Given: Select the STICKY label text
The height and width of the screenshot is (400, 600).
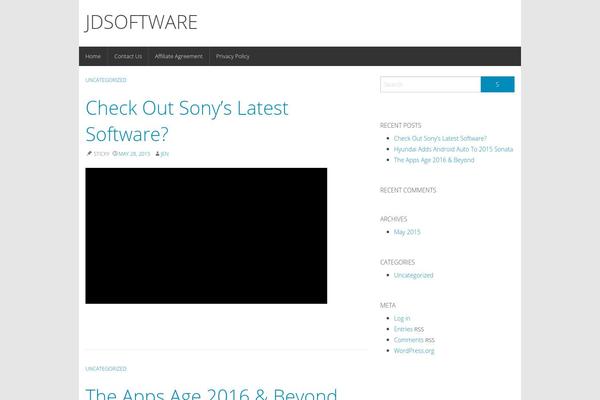Looking at the screenshot, I should (x=101, y=154).
